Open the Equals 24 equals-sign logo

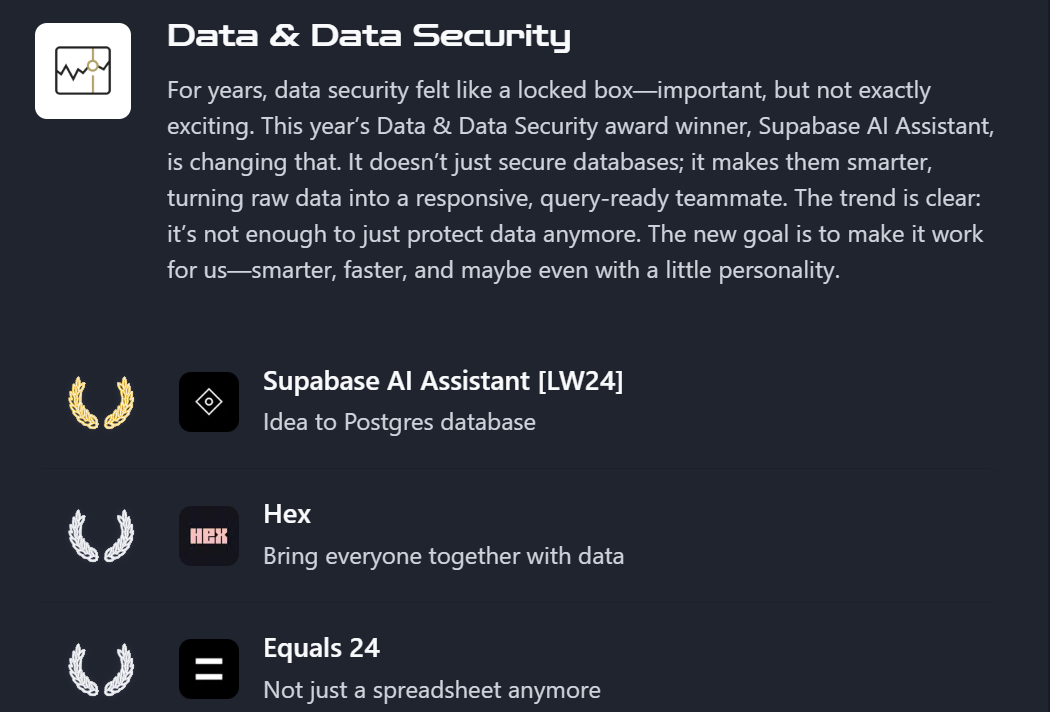click(x=209, y=669)
